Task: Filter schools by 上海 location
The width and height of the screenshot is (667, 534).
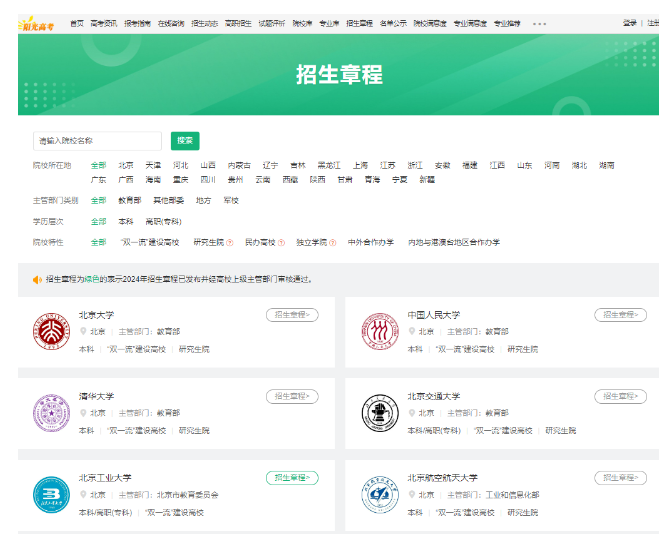Action: 360,166
